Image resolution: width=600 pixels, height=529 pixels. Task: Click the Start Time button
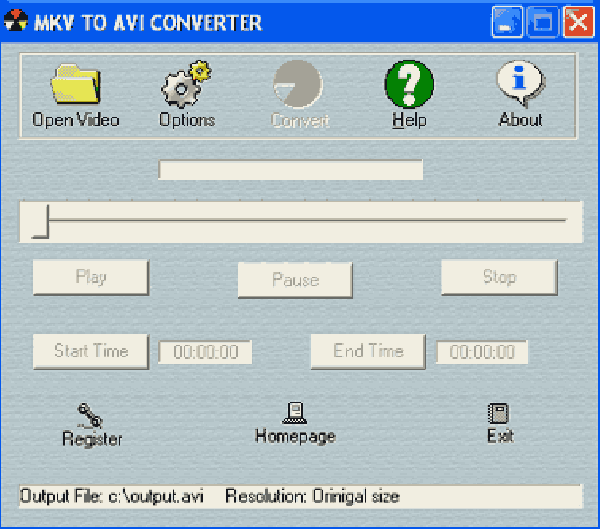coord(91,351)
